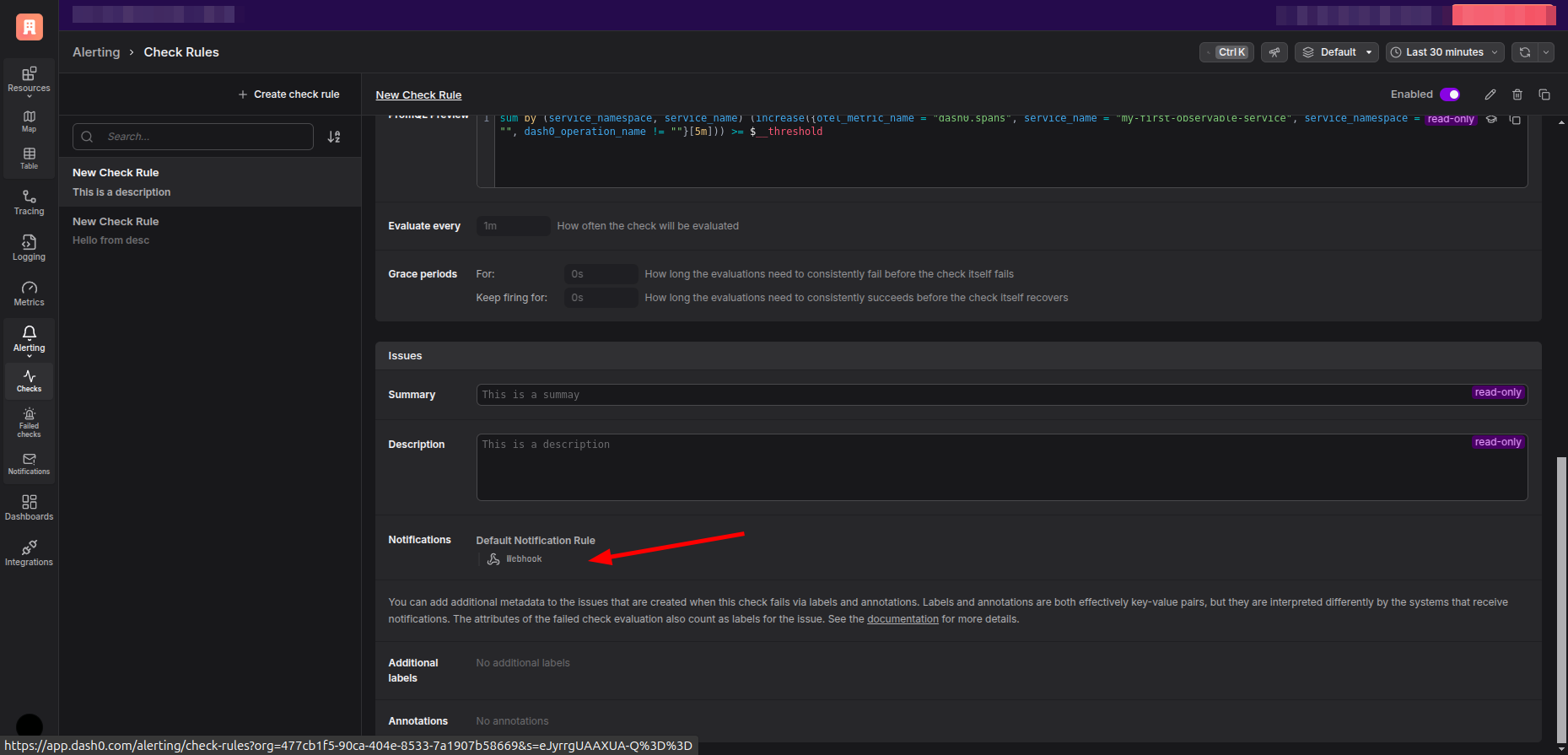This screenshot has height=755, width=1568.
Task: Open alert Notifications page
Action: 29,464
